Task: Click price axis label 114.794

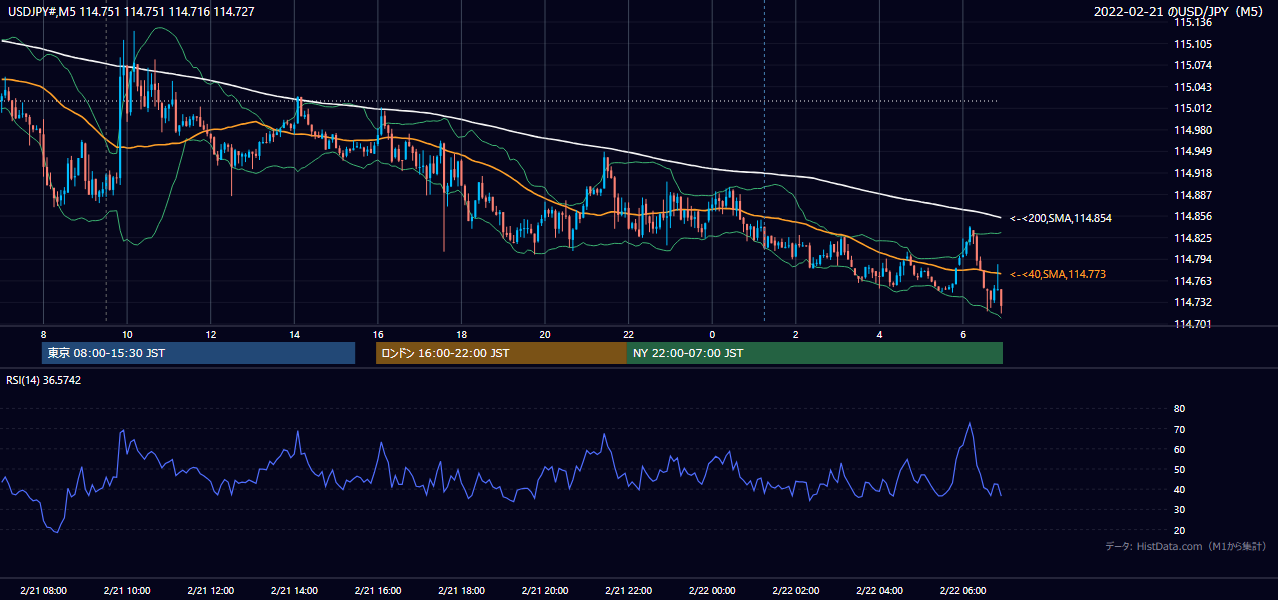Action: [1193, 259]
